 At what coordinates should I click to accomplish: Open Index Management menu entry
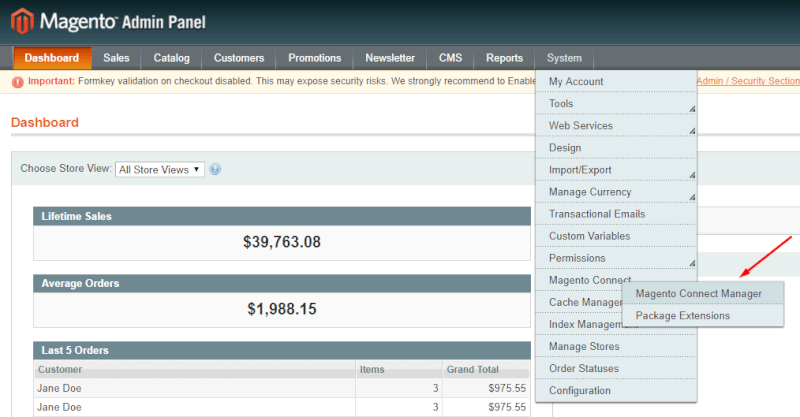tap(579, 324)
